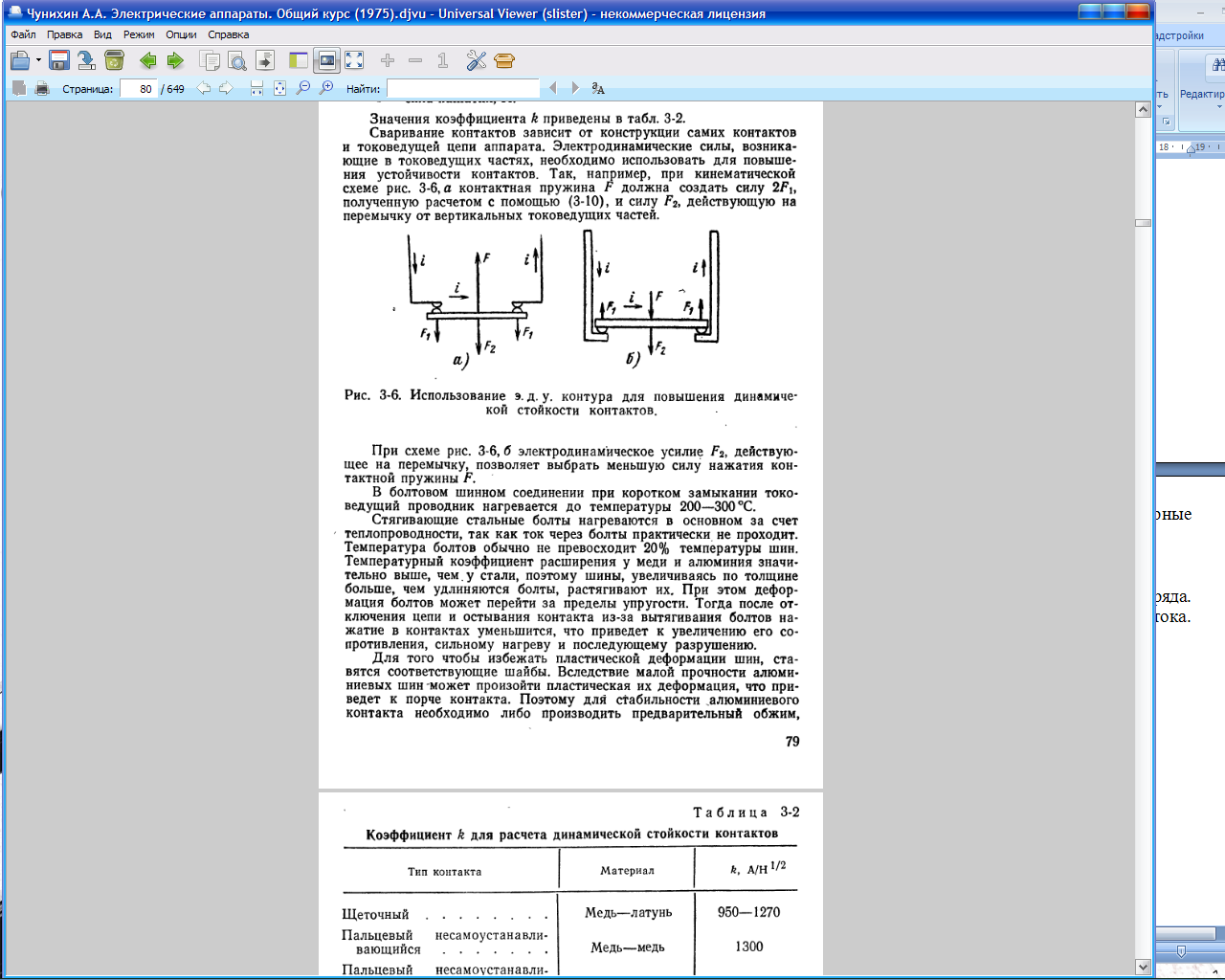Click the '/ 649' total pages label

pos(173,89)
